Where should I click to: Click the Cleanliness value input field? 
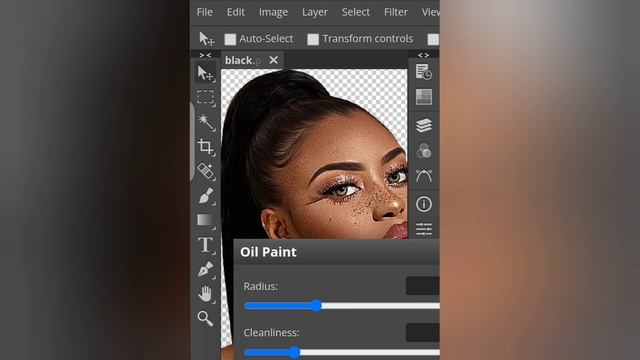pos(422,332)
